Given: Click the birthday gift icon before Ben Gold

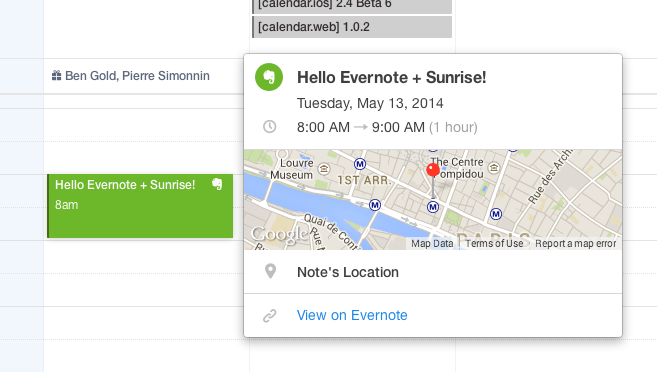Looking at the screenshot, I should (x=57, y=76).
